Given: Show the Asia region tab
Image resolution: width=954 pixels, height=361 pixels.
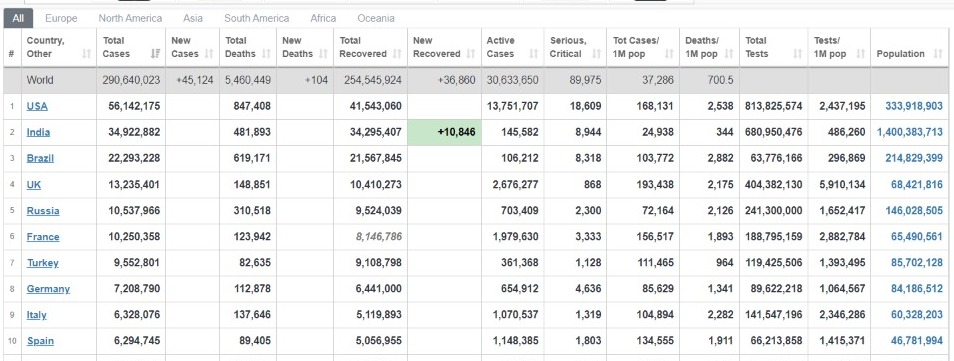Looking at the screenshot, I should tap(193, 18).
